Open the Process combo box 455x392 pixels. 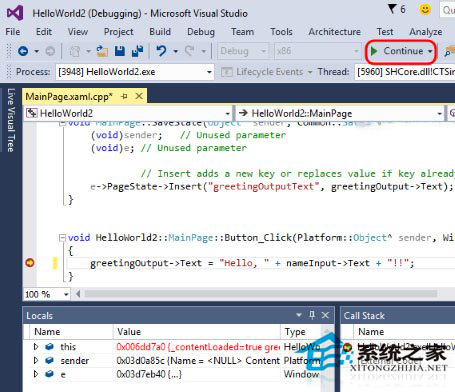coord(135,72)
